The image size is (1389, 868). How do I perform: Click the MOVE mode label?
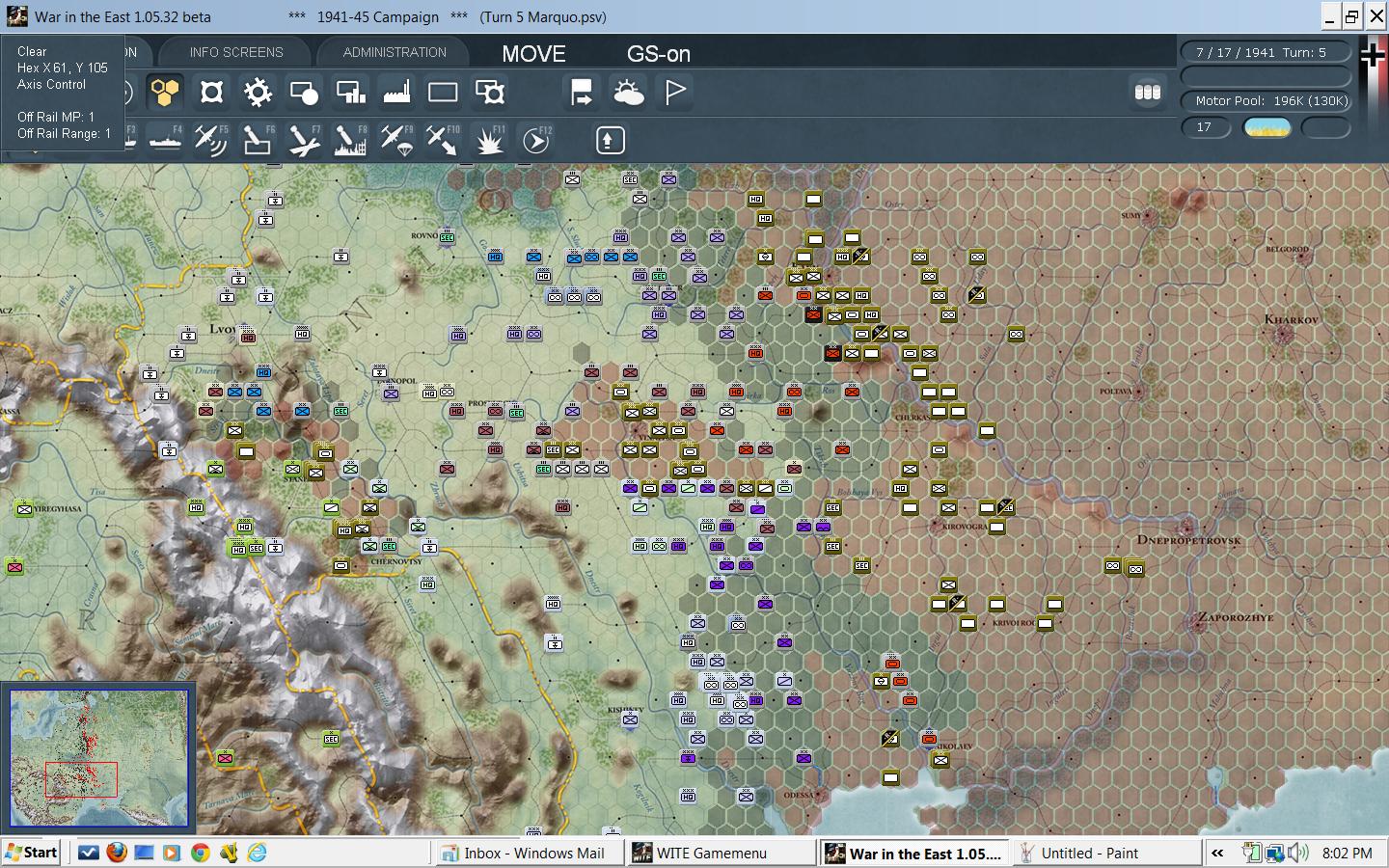click(533, 54)
